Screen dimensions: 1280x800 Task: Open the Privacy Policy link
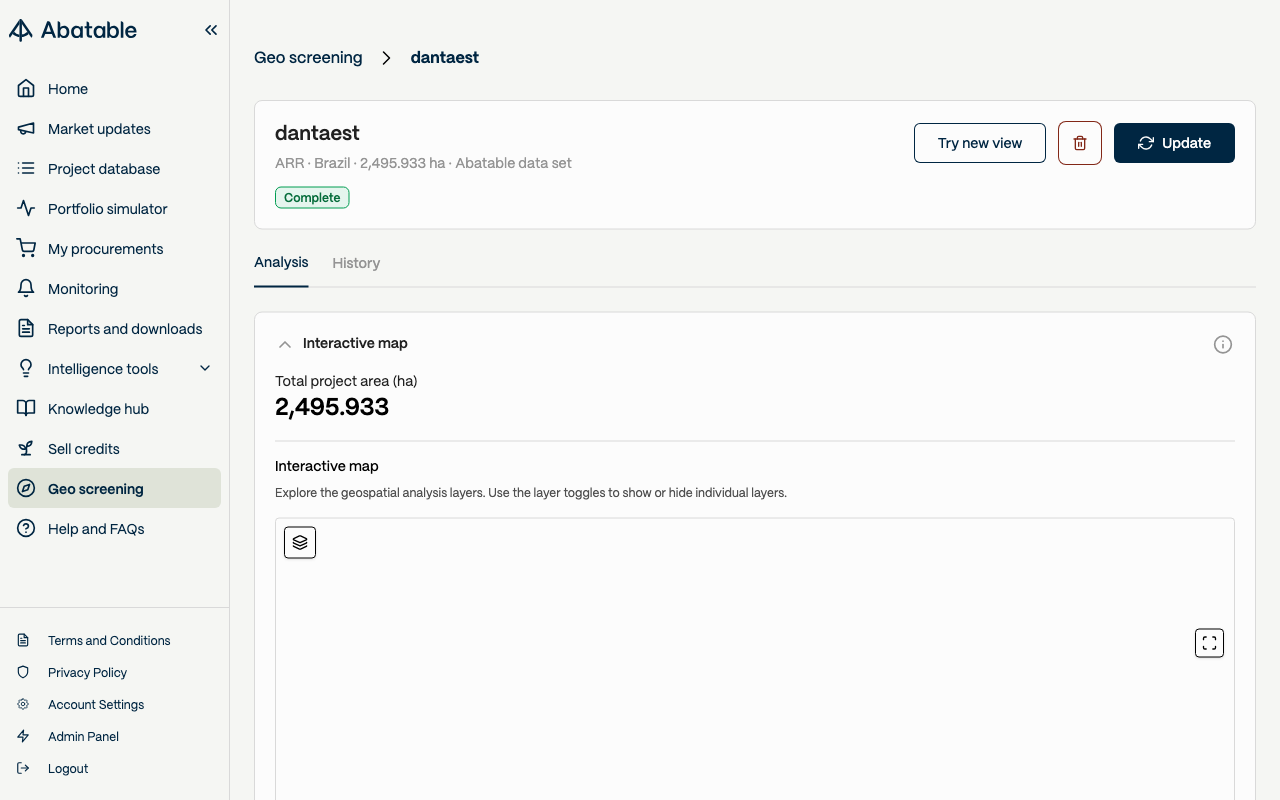point(88,673)
